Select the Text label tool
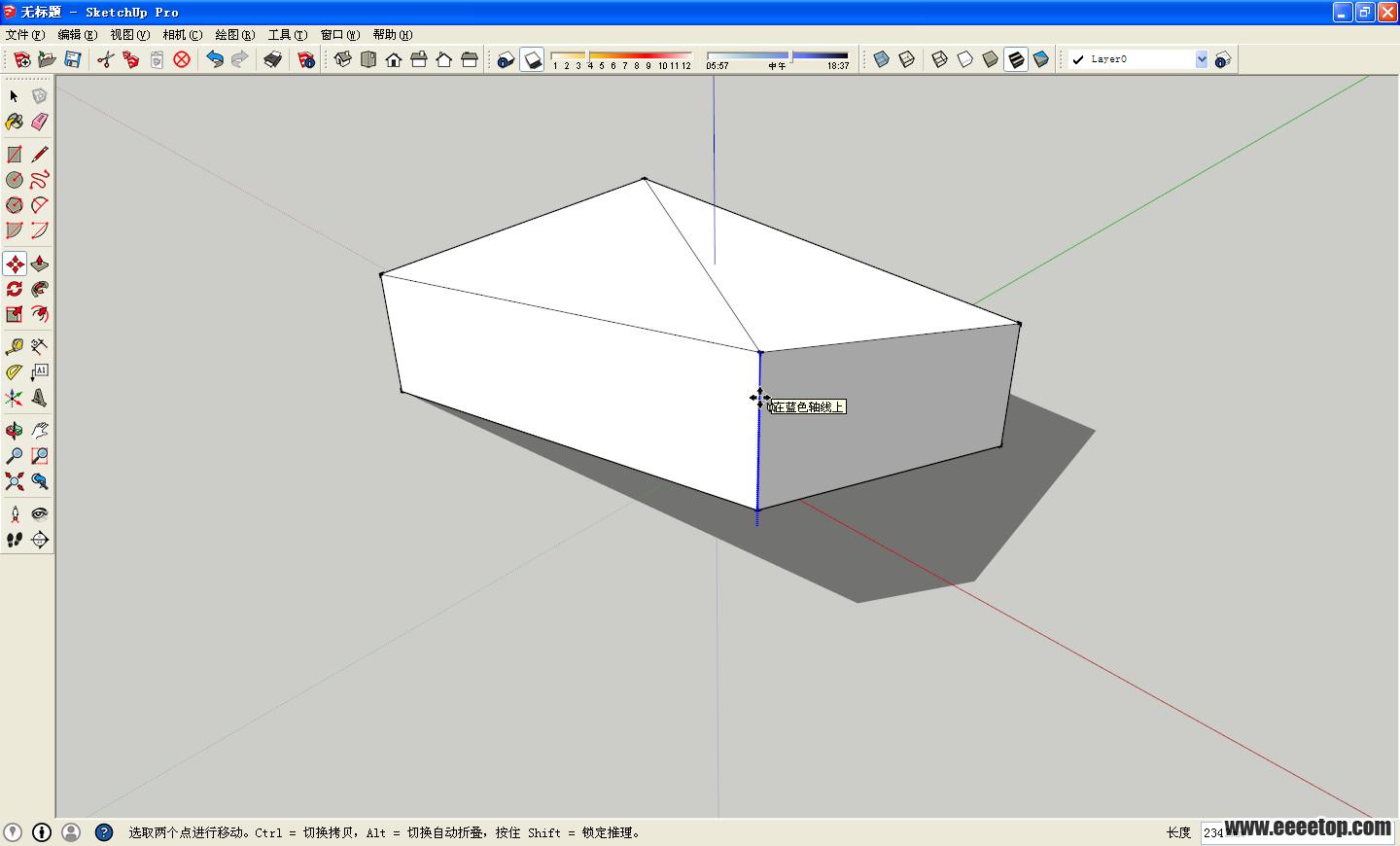1400x846 pixels. pyautogui.click(x=40, y=372)
